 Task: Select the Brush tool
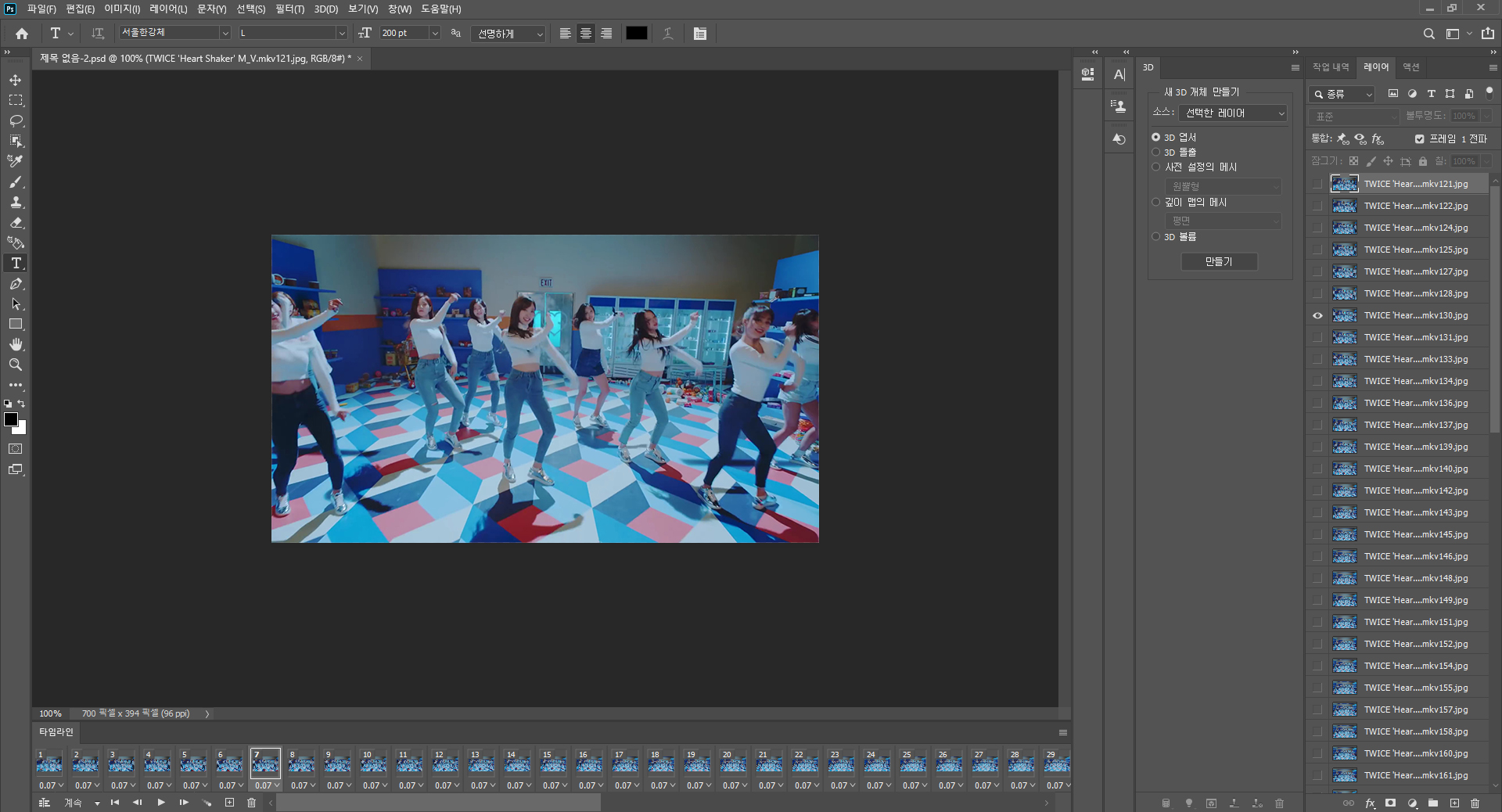pos(16,181)
